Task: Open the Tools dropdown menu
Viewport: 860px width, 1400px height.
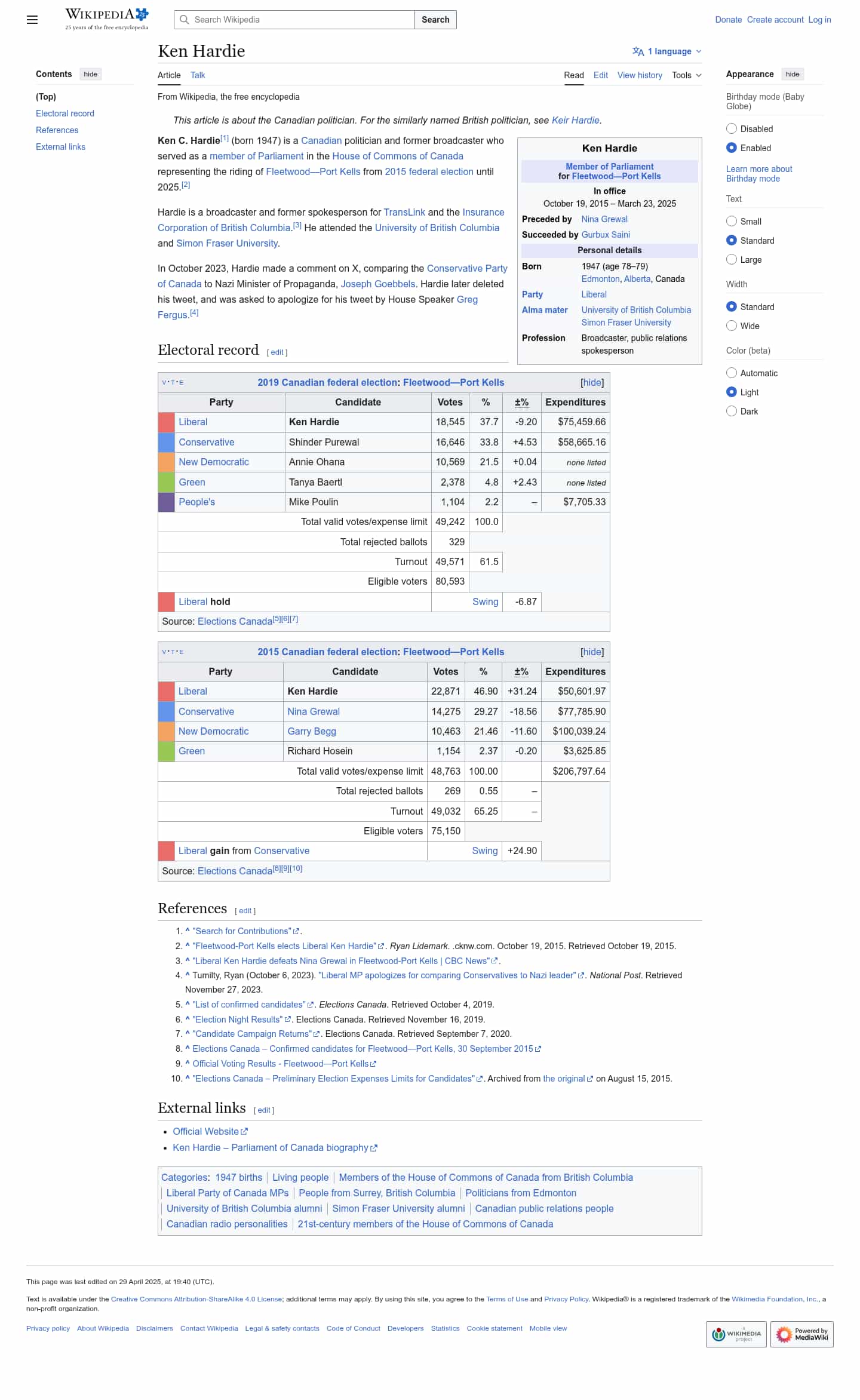Action: (x=687, y=75)
